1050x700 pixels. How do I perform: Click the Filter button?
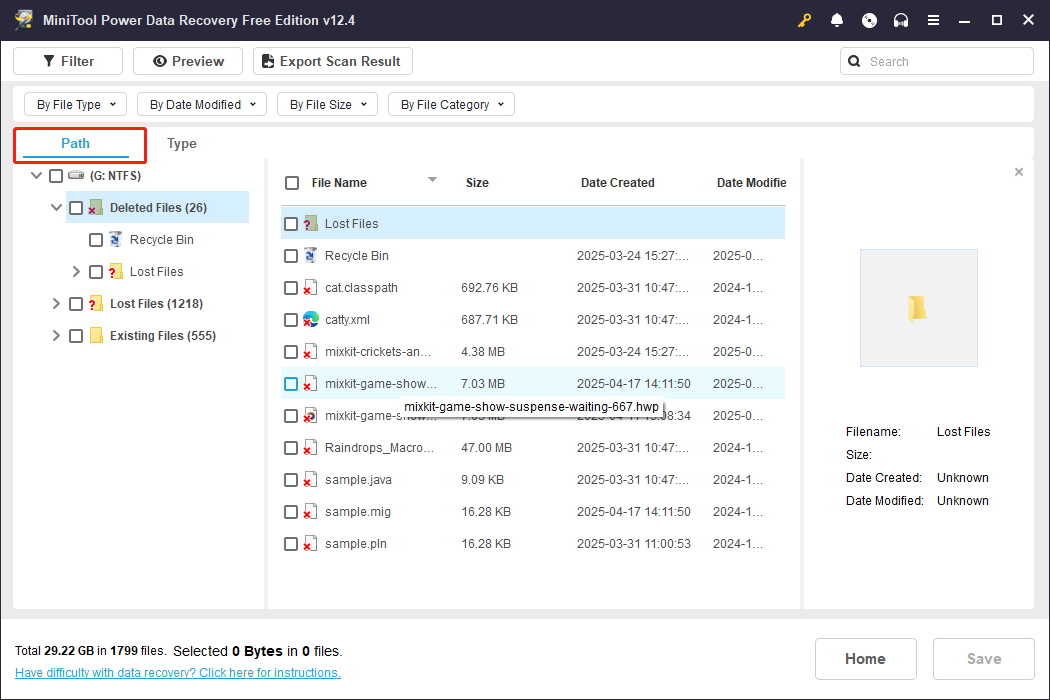coord(68,61)
